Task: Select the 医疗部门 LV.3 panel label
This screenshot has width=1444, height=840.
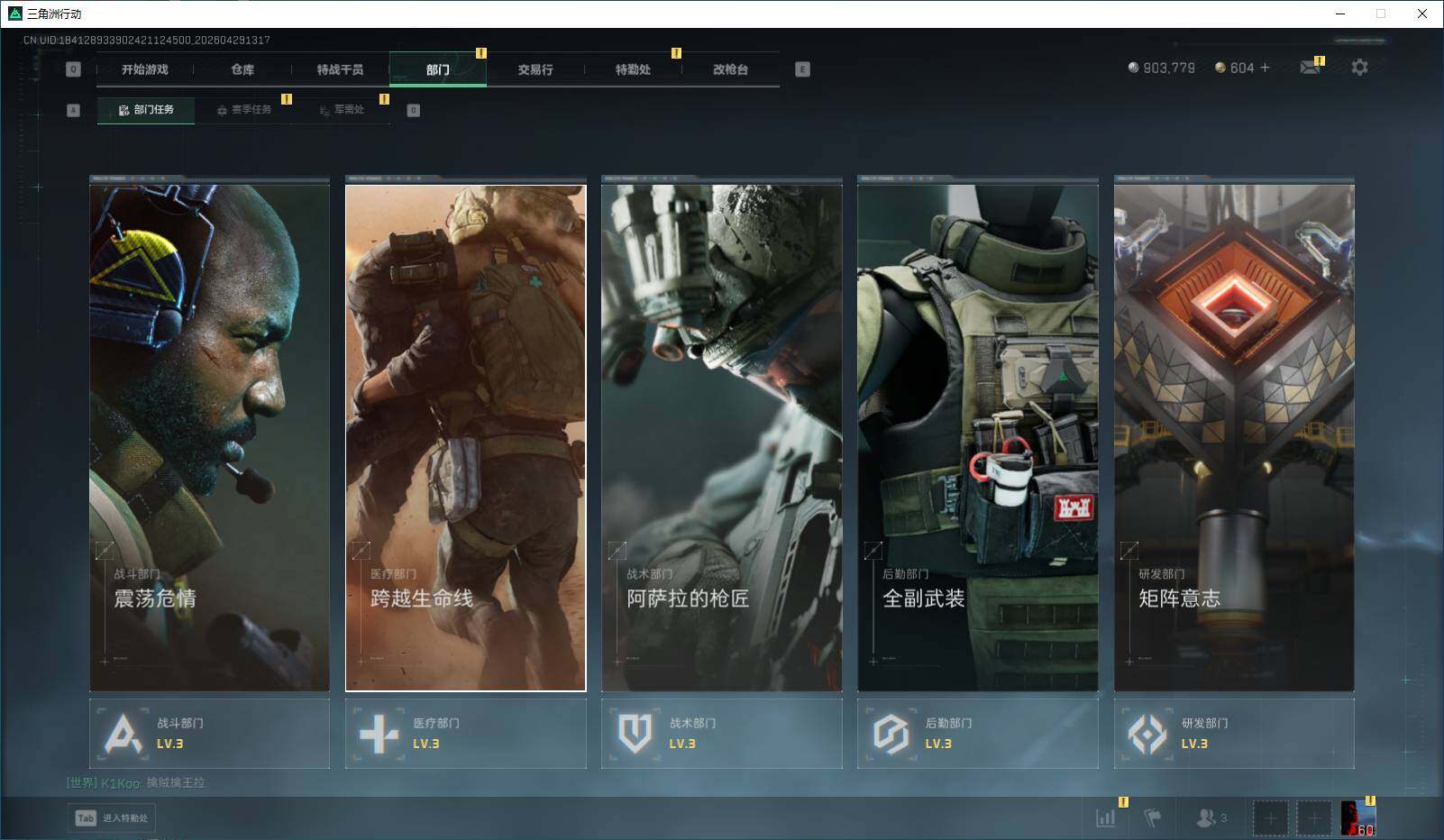Action: click(x=435, y=734)
